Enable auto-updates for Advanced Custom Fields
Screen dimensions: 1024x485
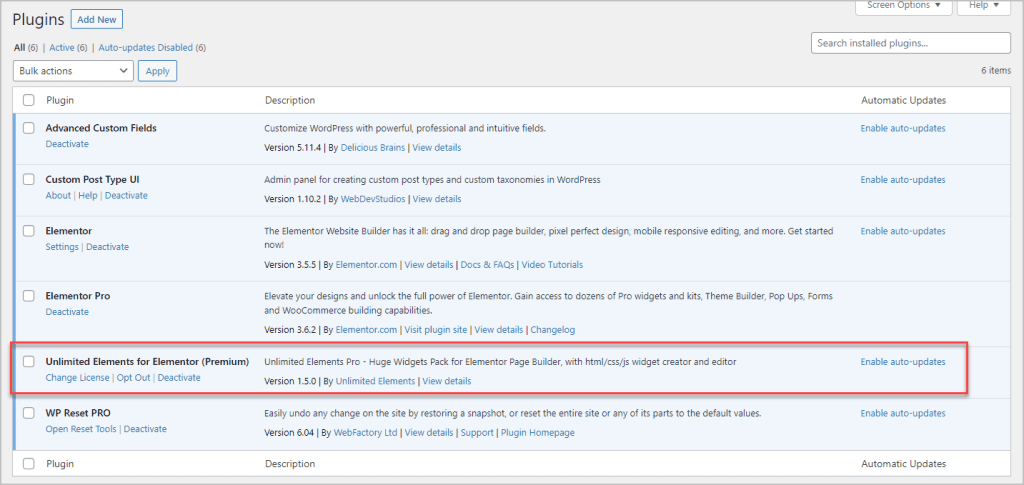tap(903, 128)
